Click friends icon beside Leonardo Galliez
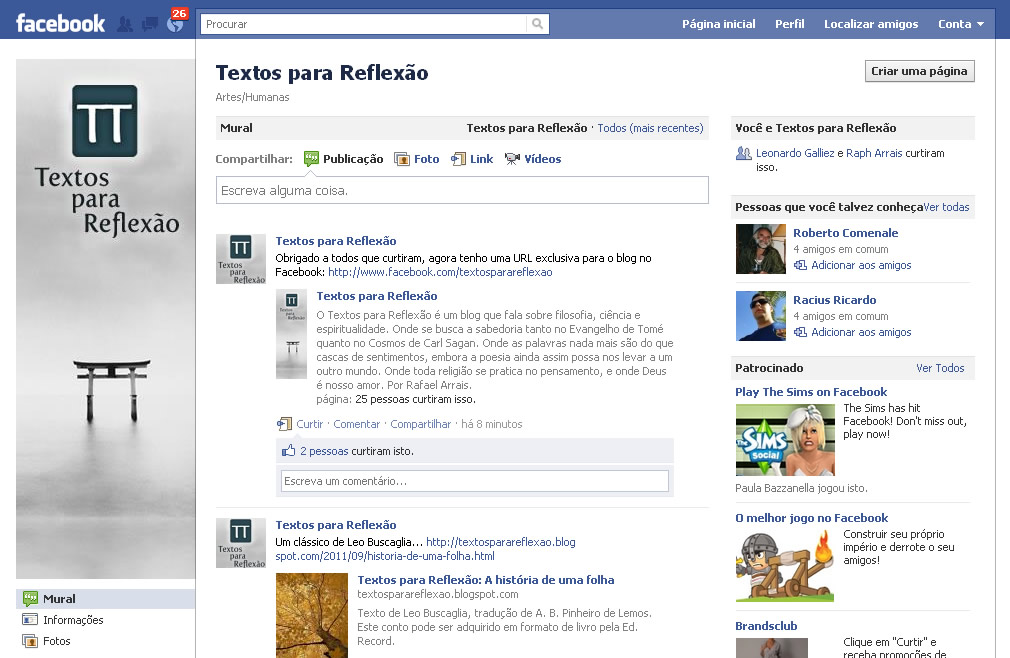 [743, 153]
